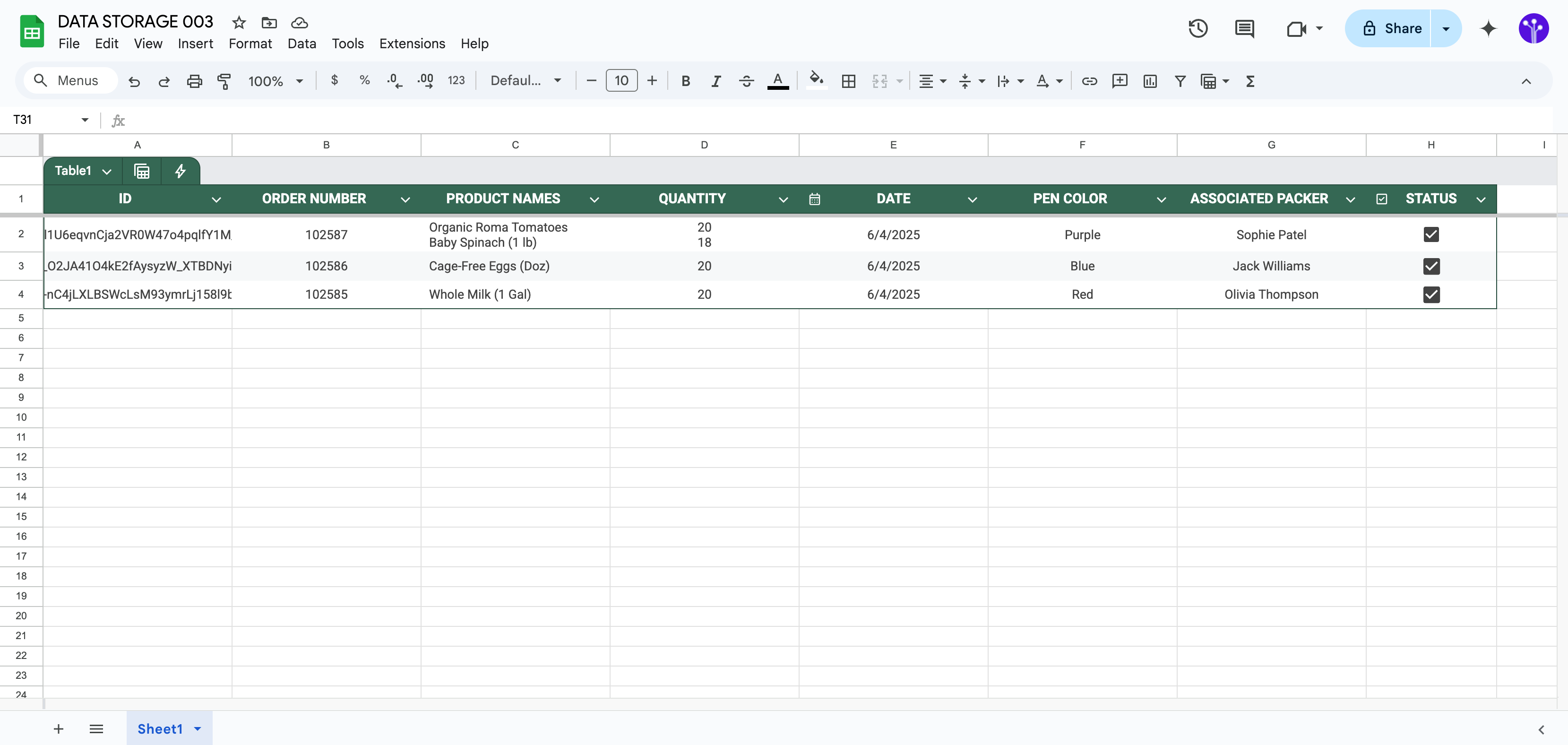Open Gemini sparkle icon
This screenshot has height=745, width=1568.
tap(1488, 29)
